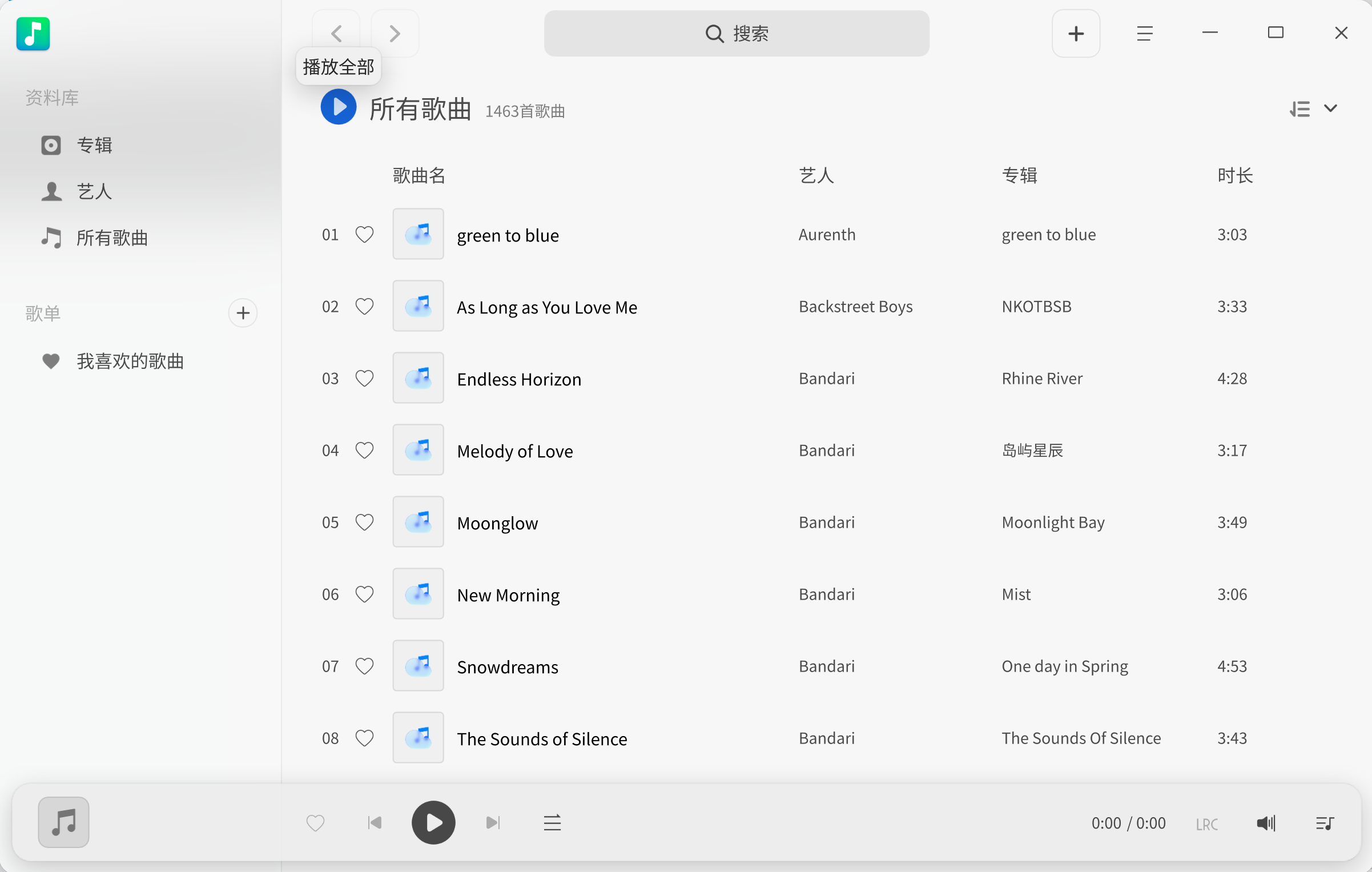The width and height of the screenshot is (1372, 872).
Task: Favorite the song green to blue
Action: tap(364, 234)
